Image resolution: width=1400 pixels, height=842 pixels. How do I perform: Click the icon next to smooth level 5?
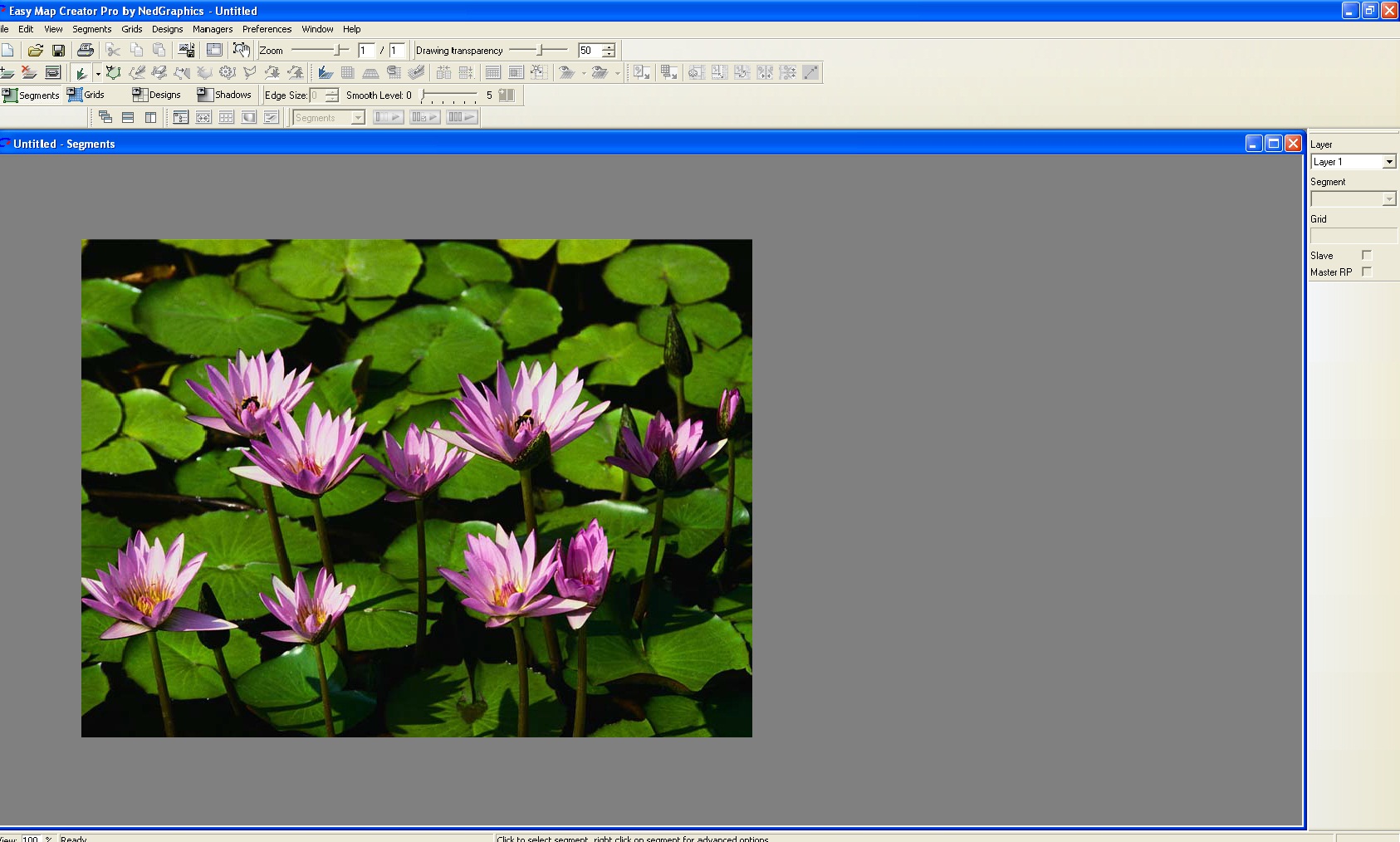pos(507,95)
